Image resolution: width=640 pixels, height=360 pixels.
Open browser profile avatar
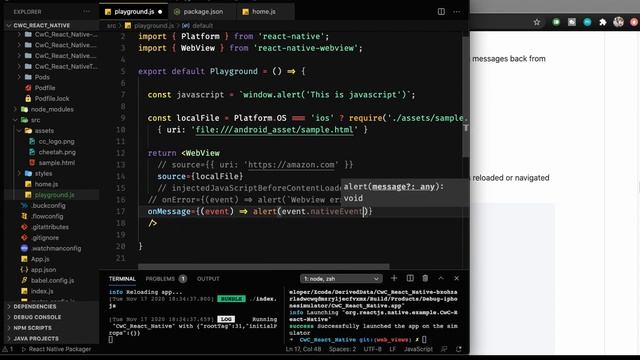pos(618,22)
